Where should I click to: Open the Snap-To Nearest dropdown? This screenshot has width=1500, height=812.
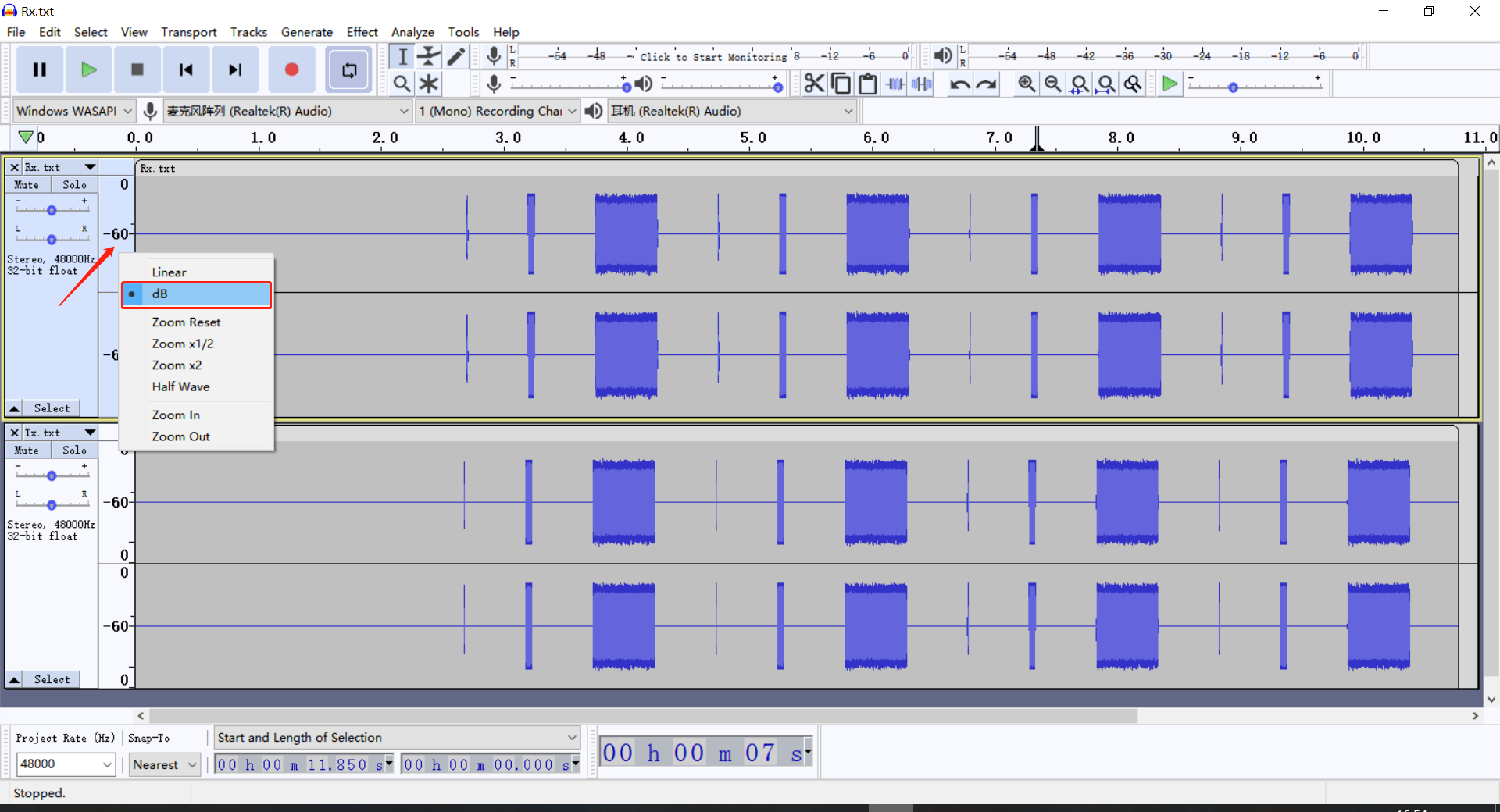tap(164, 764)
